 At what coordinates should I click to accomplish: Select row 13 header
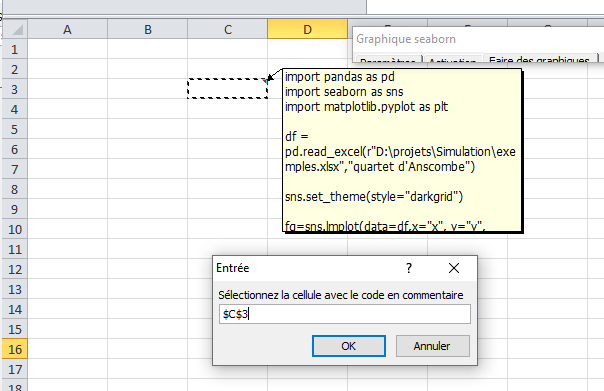(x=15, y=290)
